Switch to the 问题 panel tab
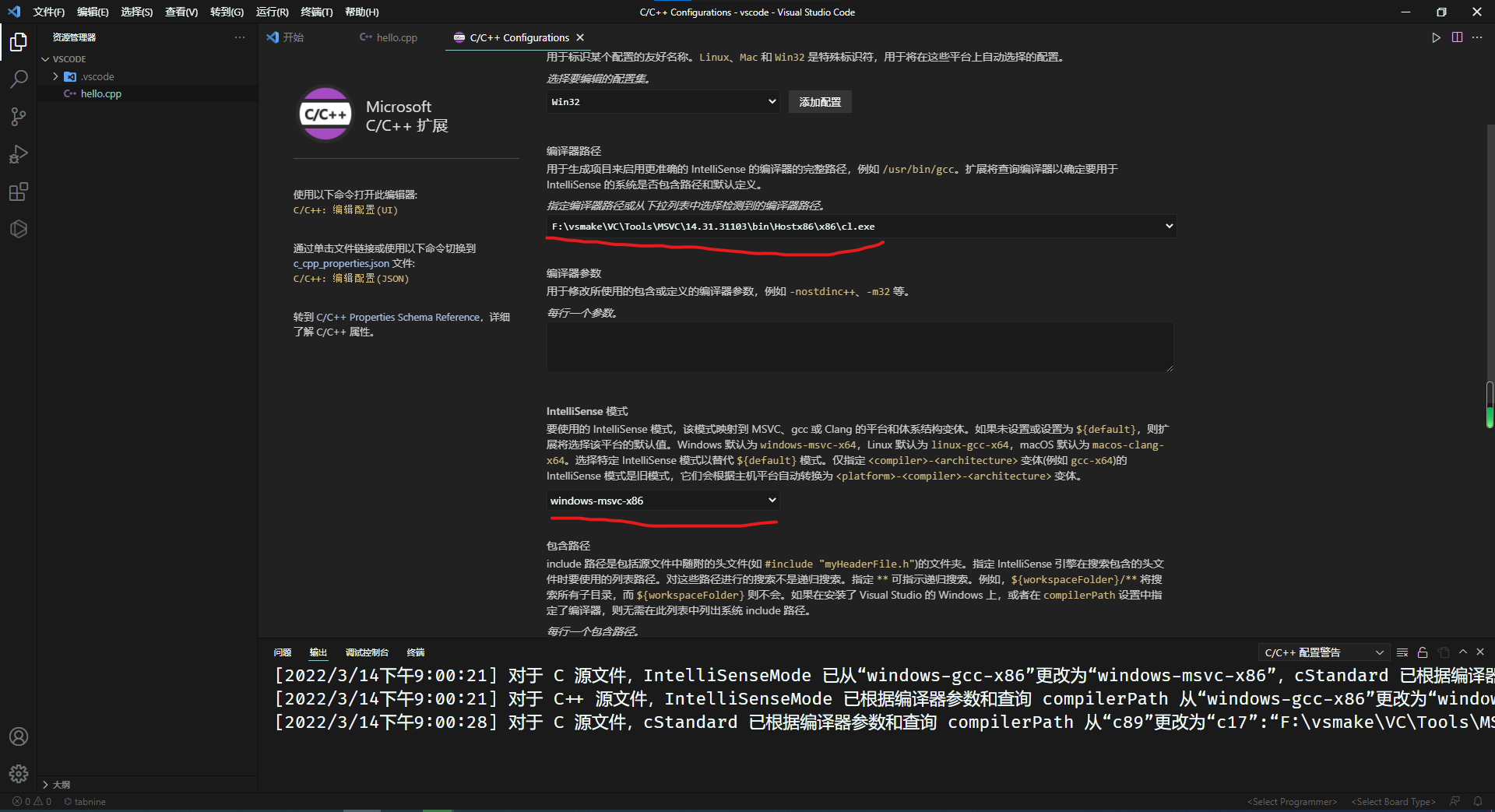The width and height of the screenshot is (1495, 812). 283,652
